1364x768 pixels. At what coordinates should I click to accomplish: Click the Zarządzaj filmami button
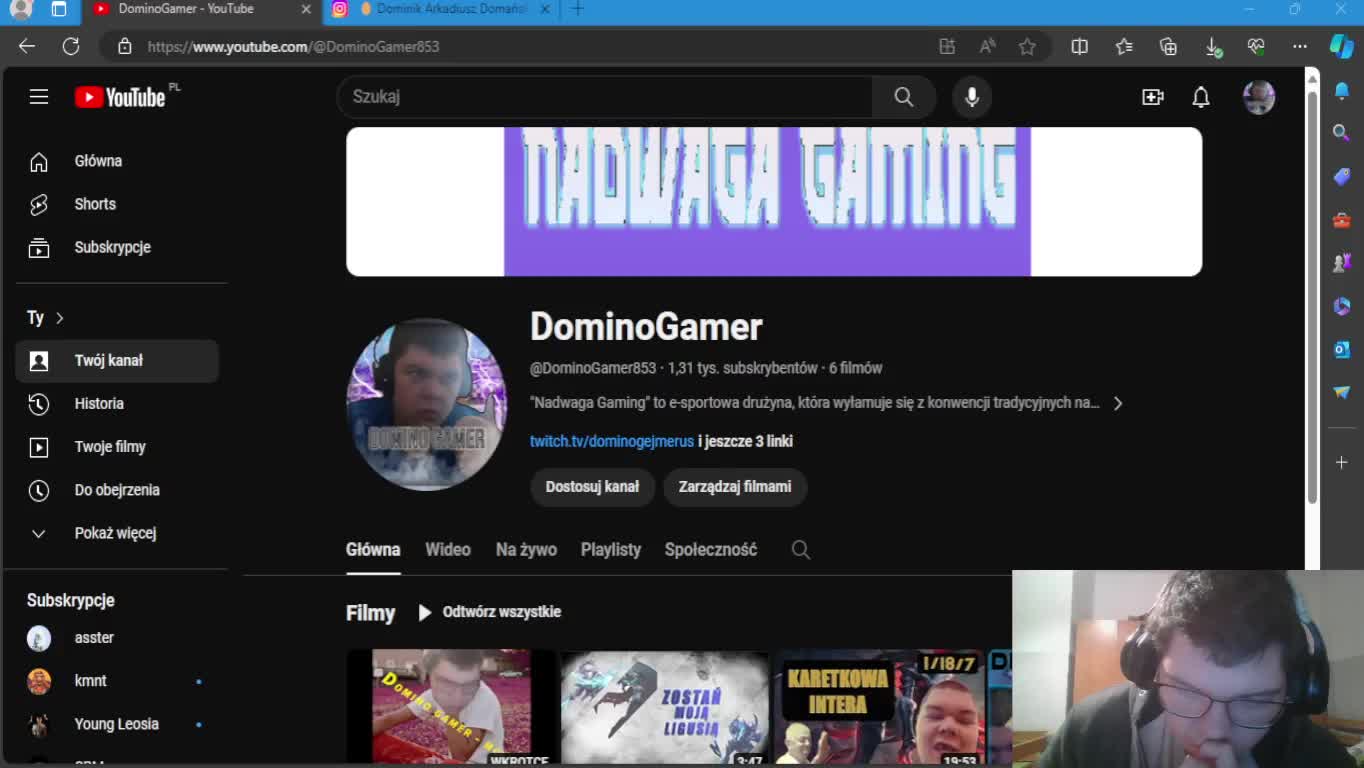tap(735, 487)
